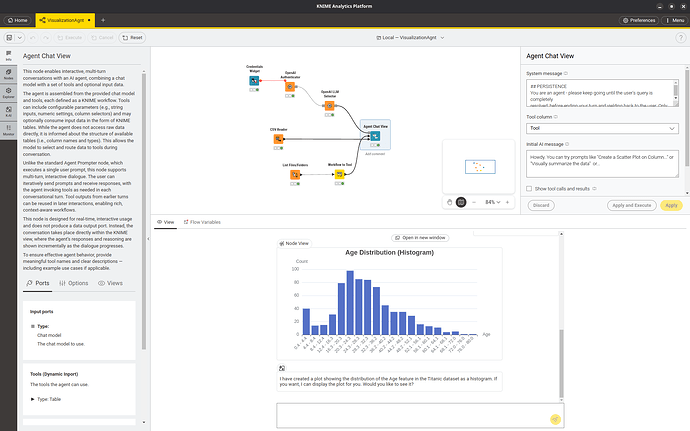Click Tool column info icon
Screen dimensions: 690x431
click(556, 117)
